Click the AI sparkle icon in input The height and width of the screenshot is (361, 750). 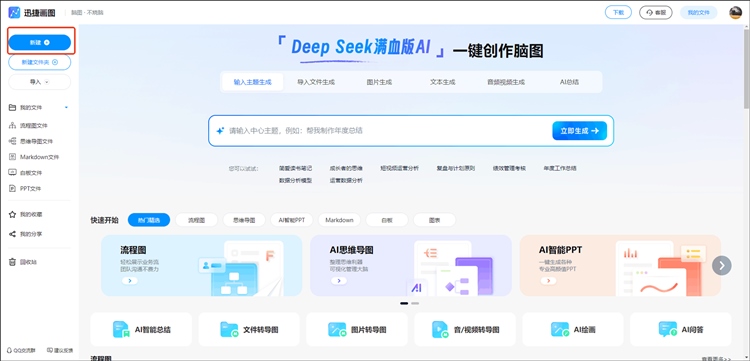point(220,131)
